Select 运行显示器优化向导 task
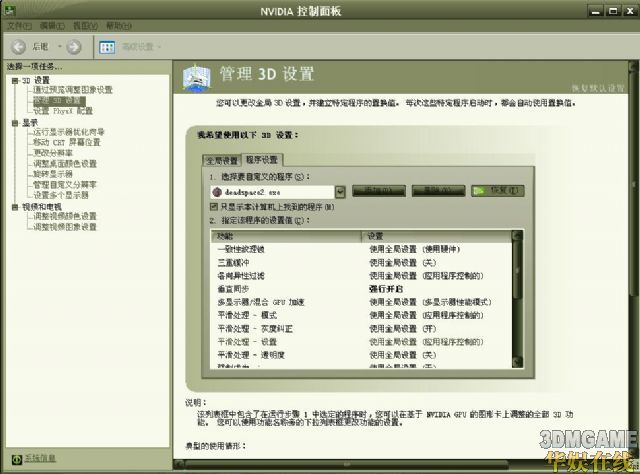The width and height of the screenshot is (640, 474). tap(69, 132)
